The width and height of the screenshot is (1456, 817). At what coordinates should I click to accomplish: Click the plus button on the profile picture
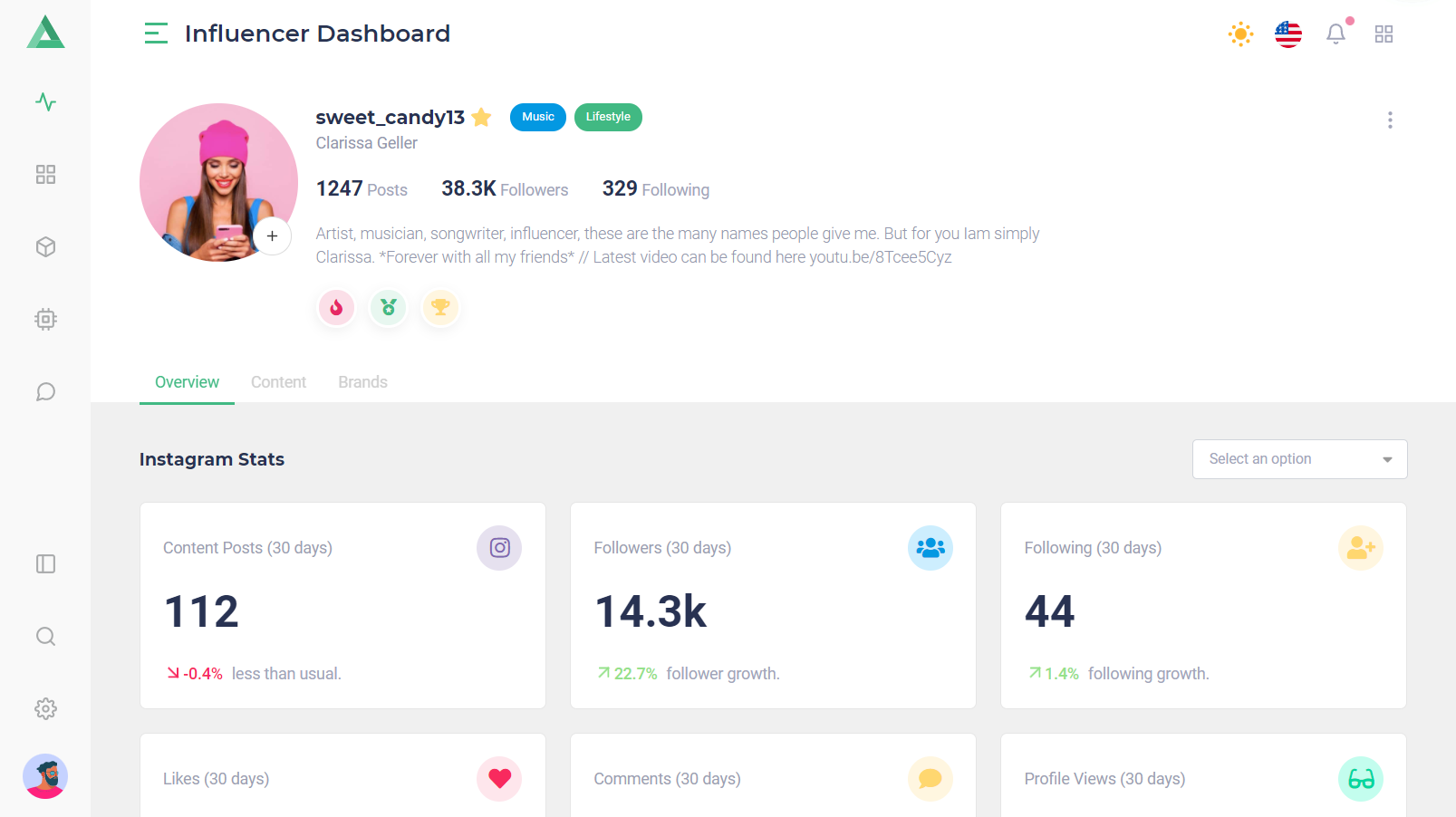[x=272, y=235]
